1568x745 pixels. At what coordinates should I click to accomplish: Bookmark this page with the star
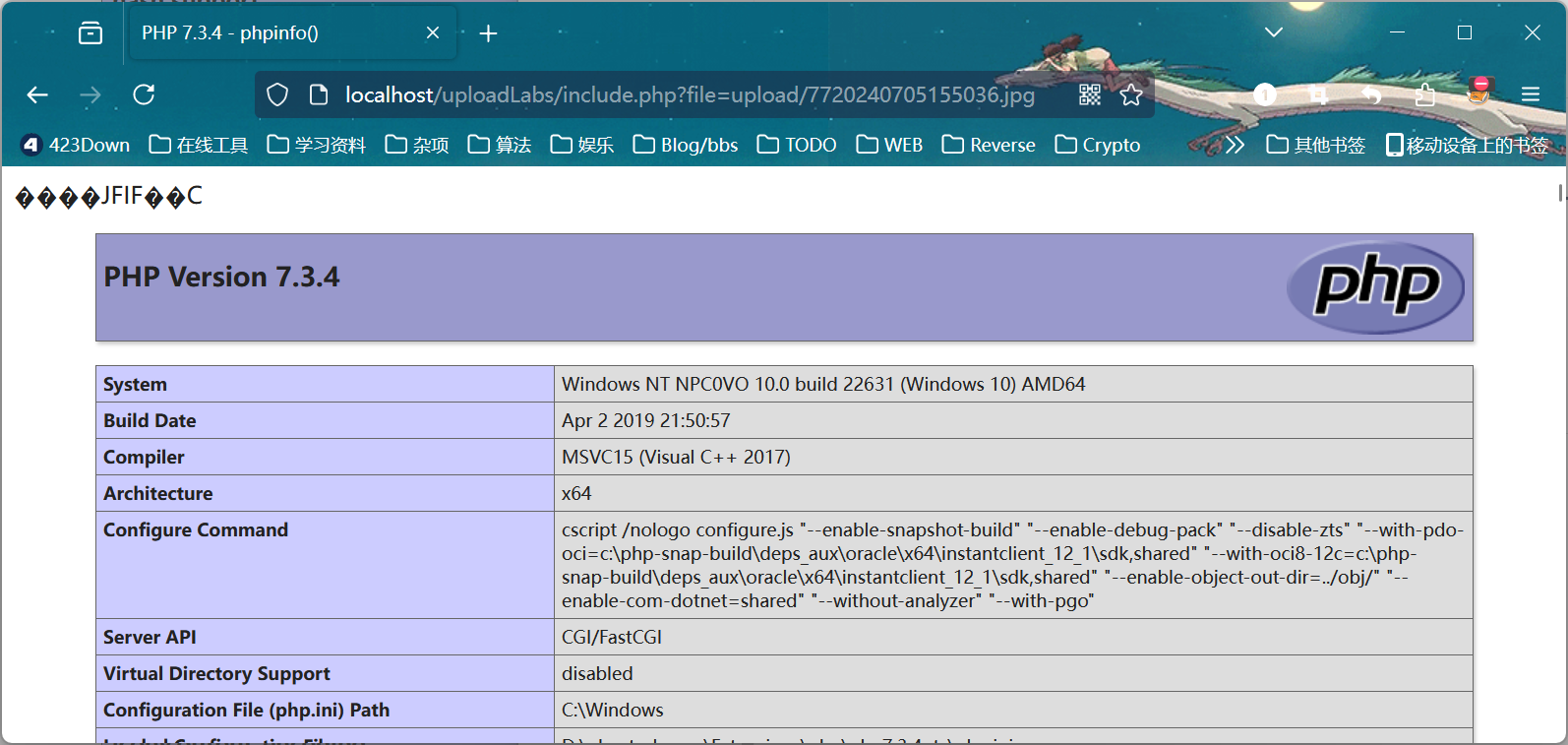(x=1131, y=94)
